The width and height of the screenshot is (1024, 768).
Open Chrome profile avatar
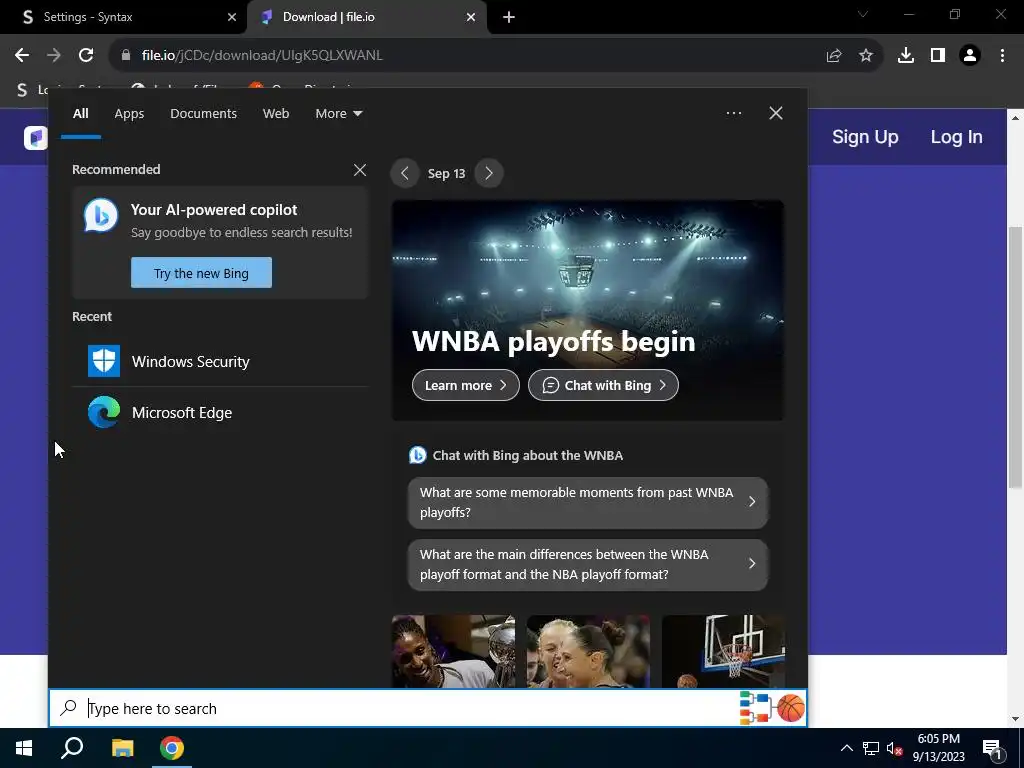point(970,56)
